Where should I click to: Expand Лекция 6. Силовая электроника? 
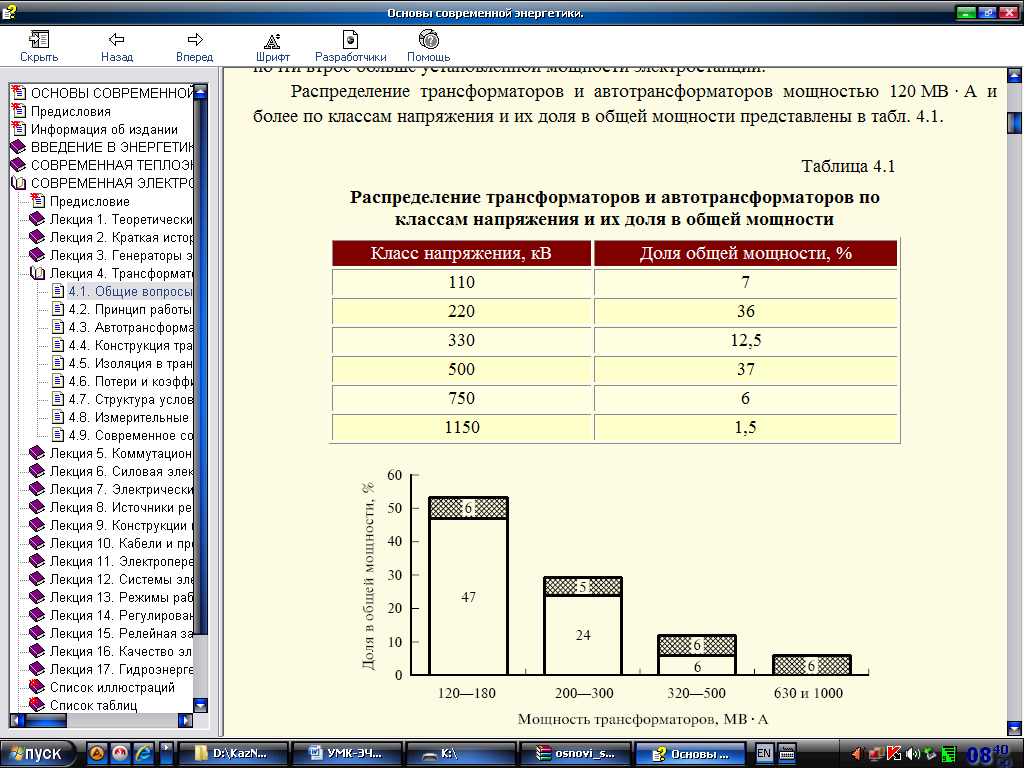coord(37,472)
